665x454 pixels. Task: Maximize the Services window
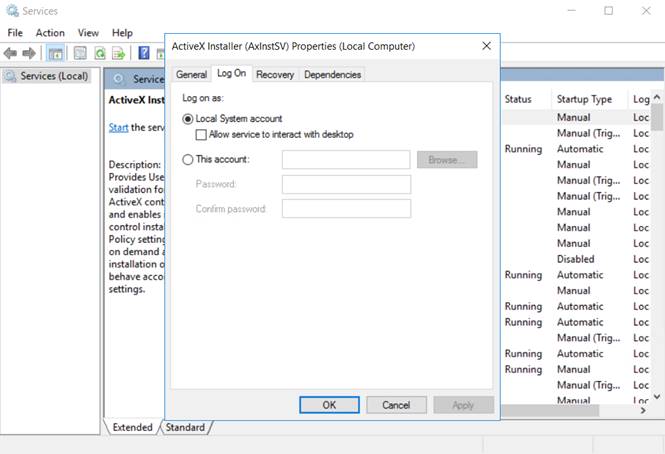coord(609,11)
